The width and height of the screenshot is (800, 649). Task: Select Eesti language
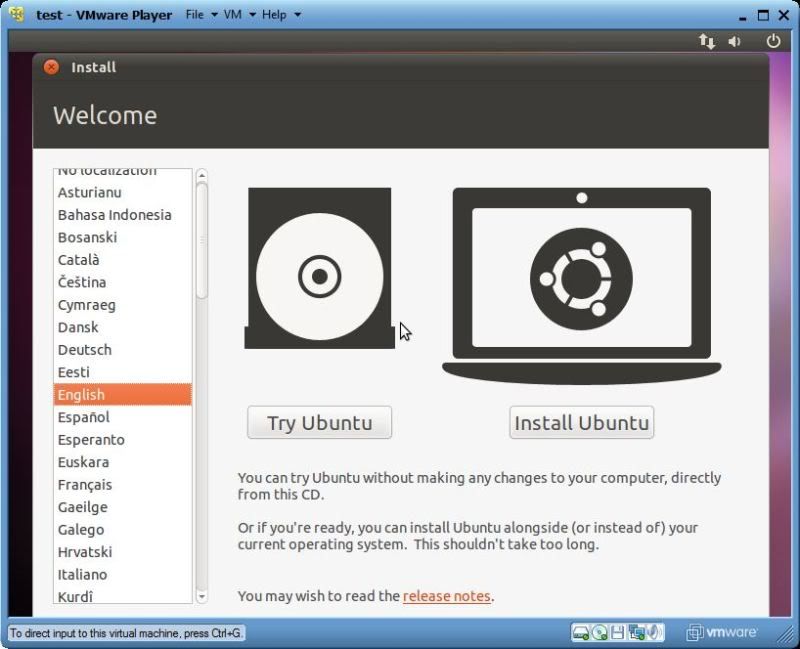[x=122, y=372]
